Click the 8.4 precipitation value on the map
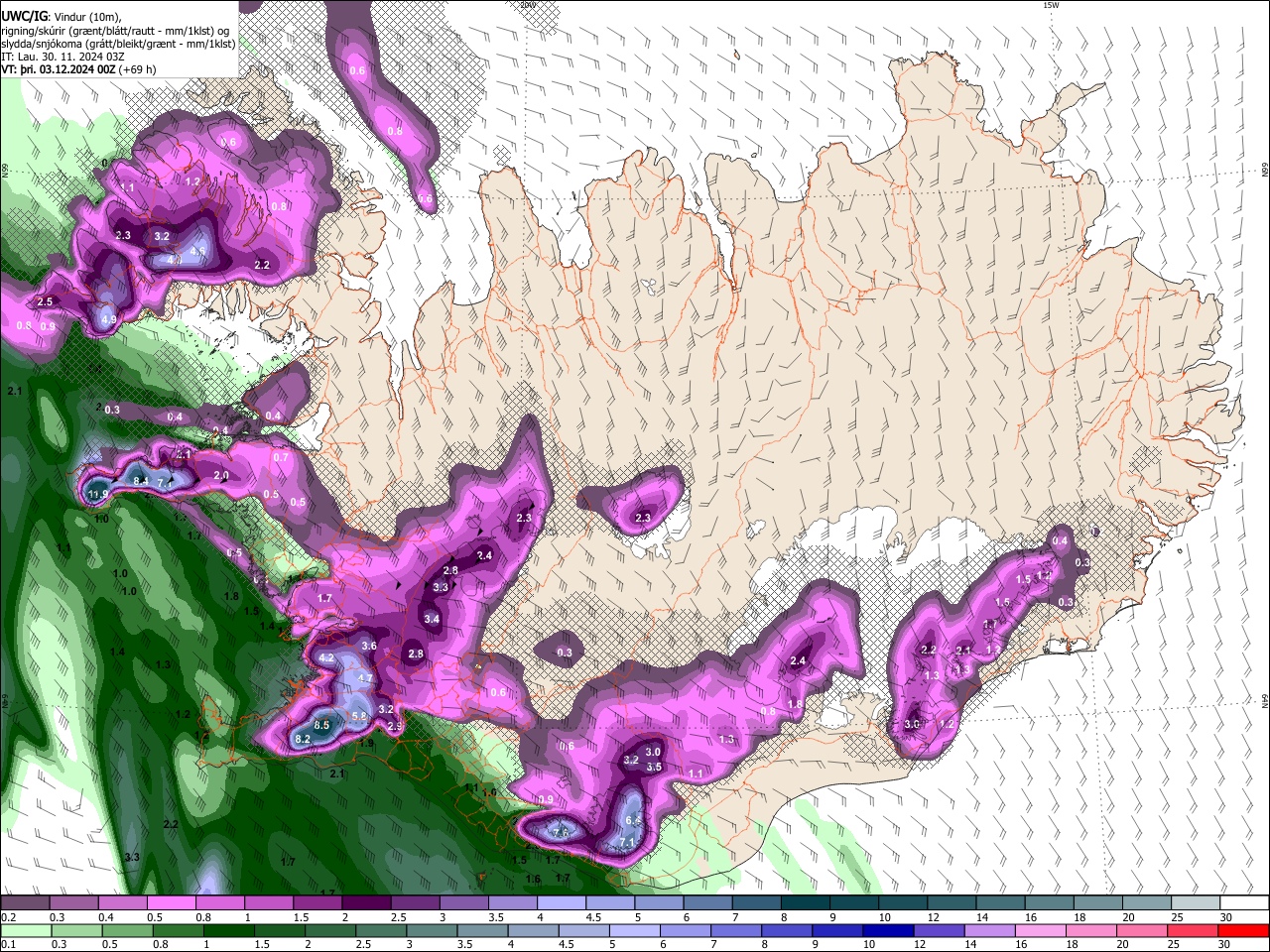 point(141,481)
